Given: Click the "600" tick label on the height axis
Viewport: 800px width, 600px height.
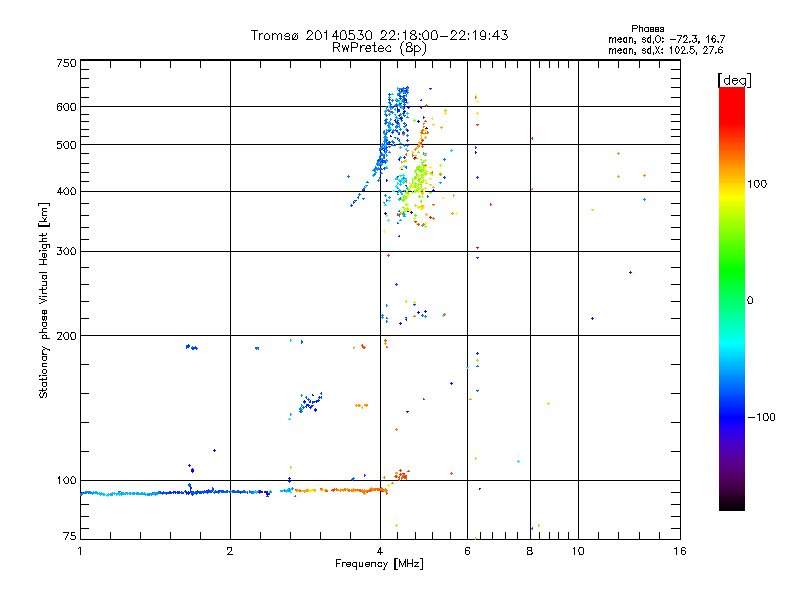Looking at the screenshot, I should [66, 107].
